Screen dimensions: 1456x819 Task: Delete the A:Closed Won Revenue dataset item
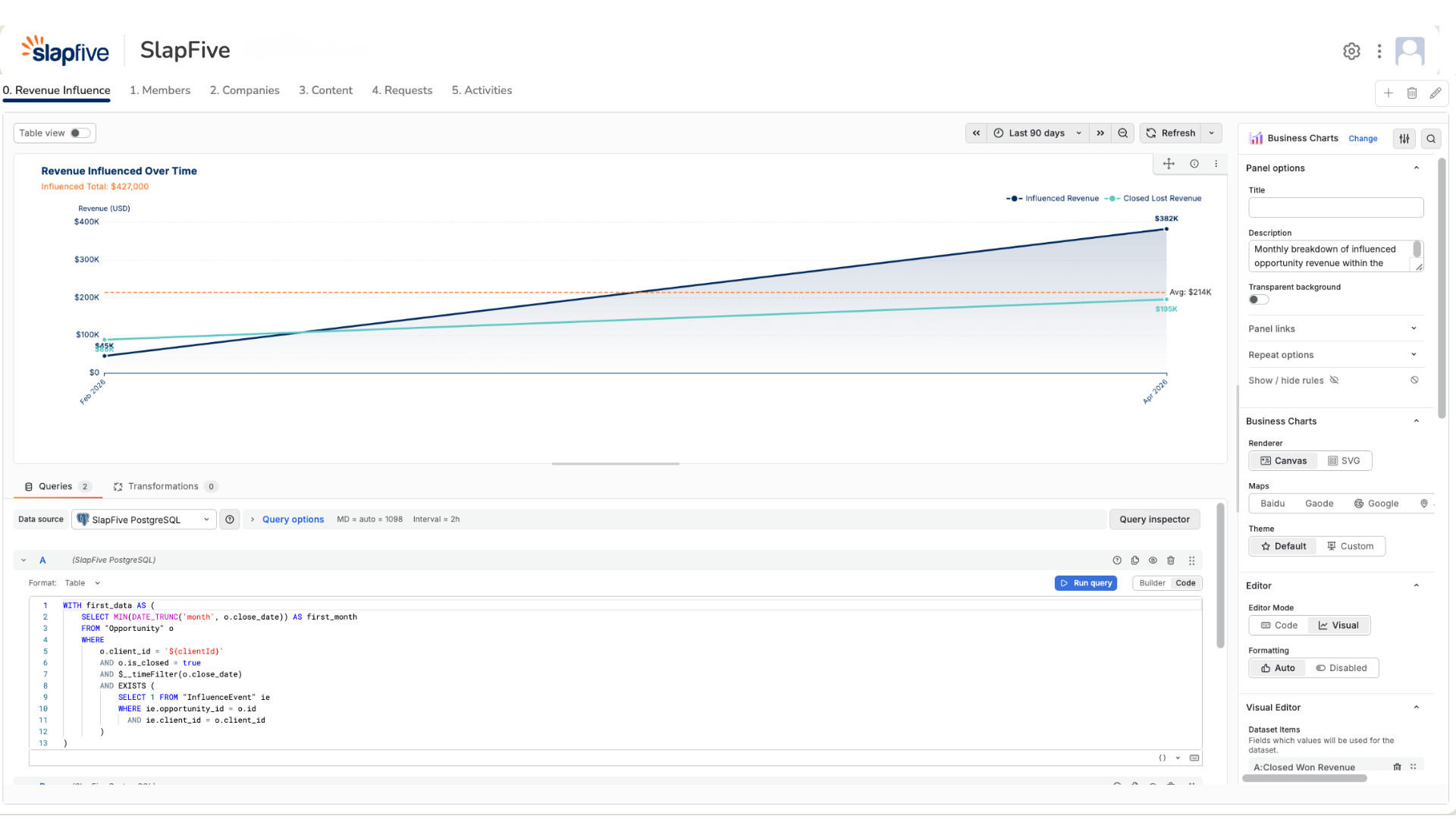[1397, 767]
